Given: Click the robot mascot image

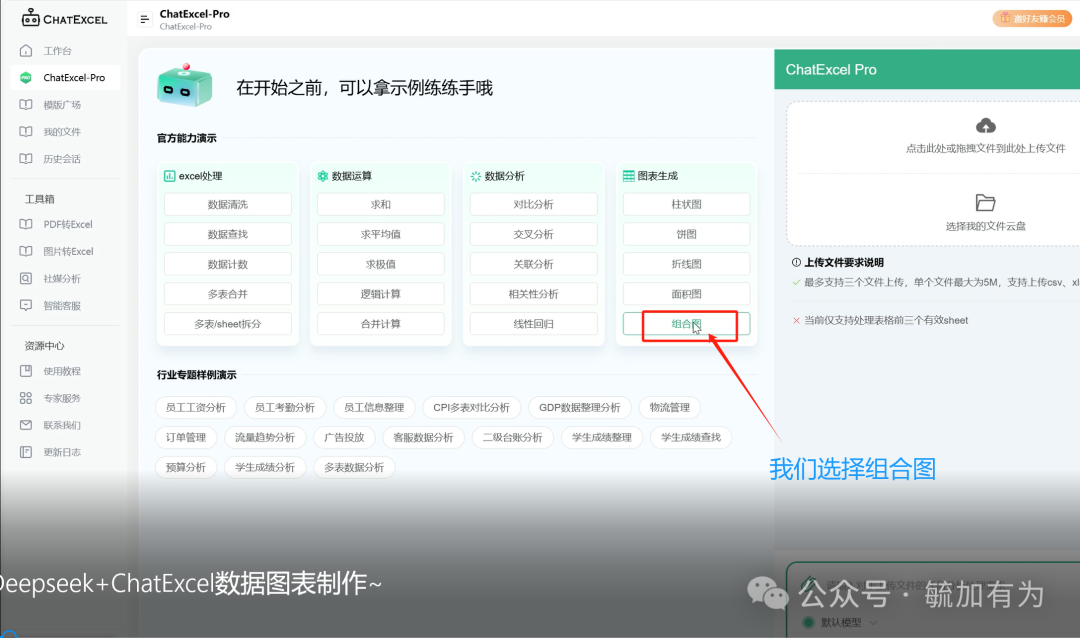Looking at the screenshot, I should [x=185, y=85].
